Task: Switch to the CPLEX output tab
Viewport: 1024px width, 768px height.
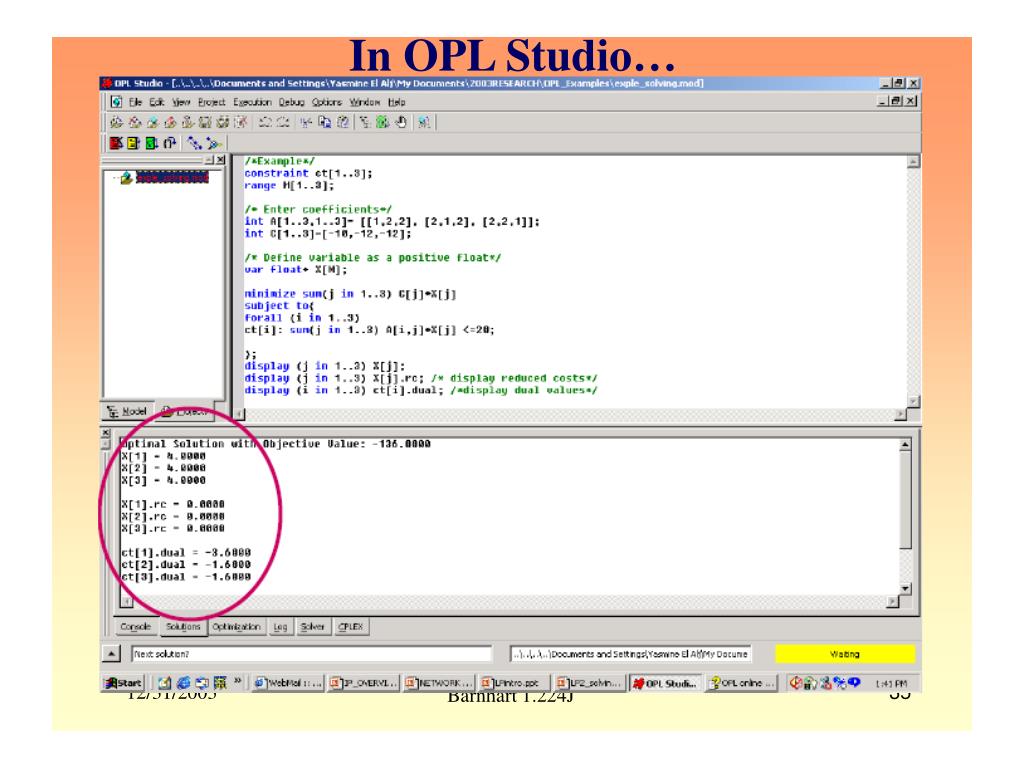Action: 351,626
